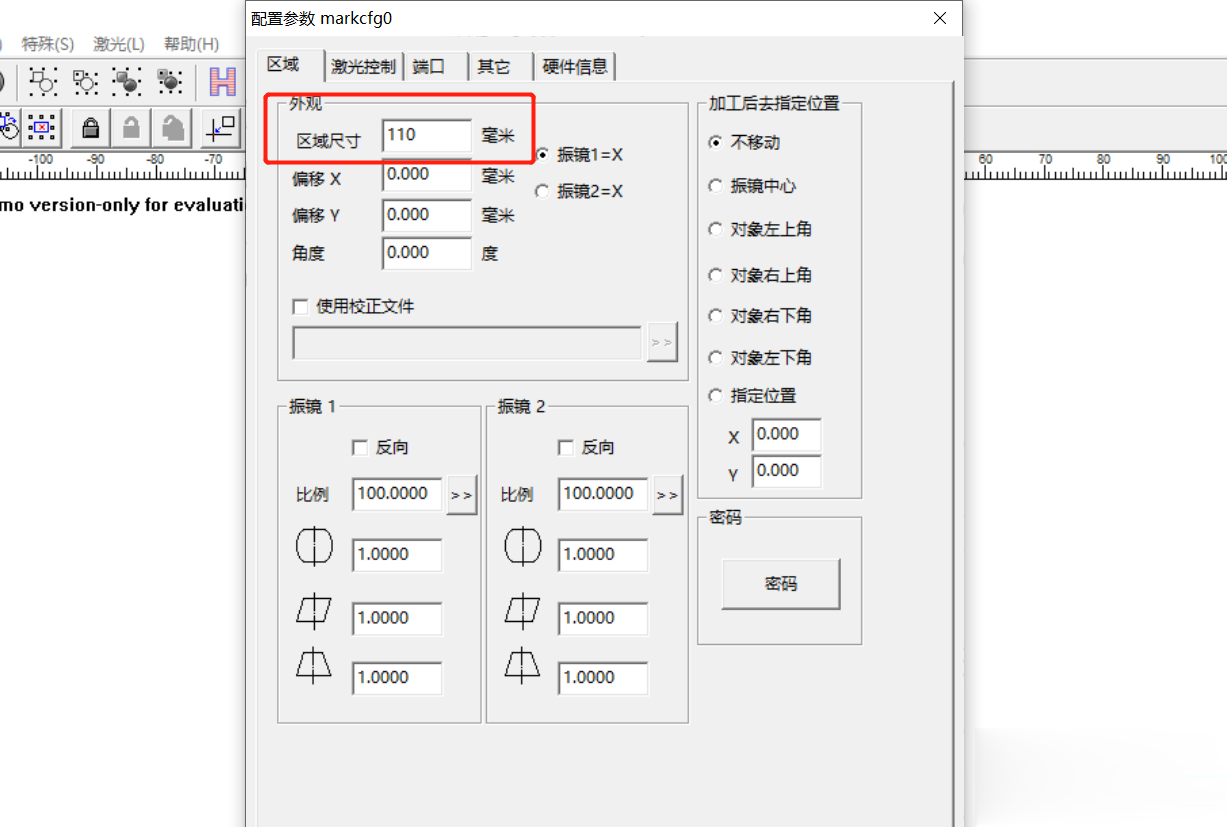Viewport: 1227px width, 827px height.
Task: Click the 偏移 Y input field
Action: (427, 215)
